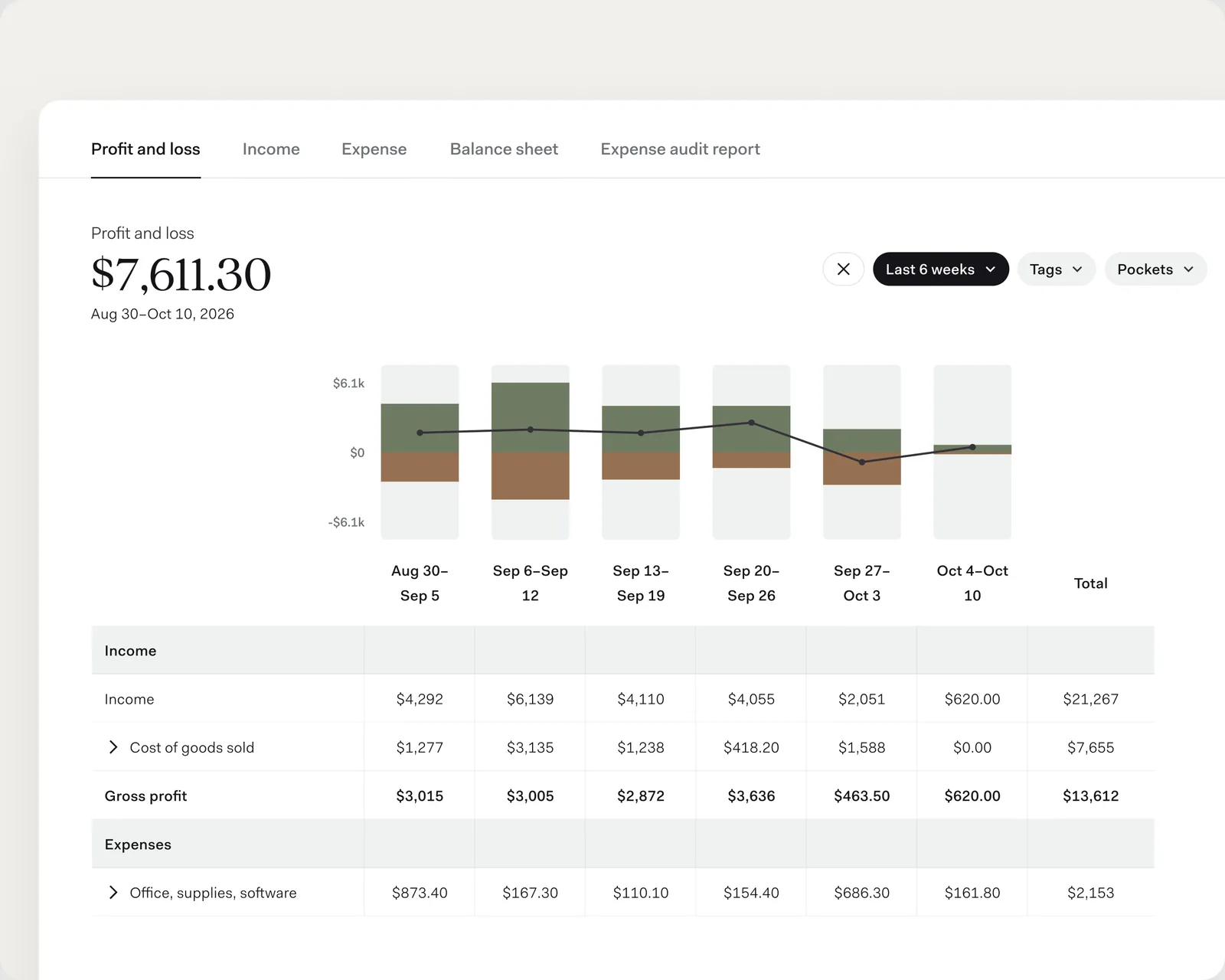Click the $686.30 office expense cell
The height and width of the screenshot is (980, 1225).
point(861,893)
